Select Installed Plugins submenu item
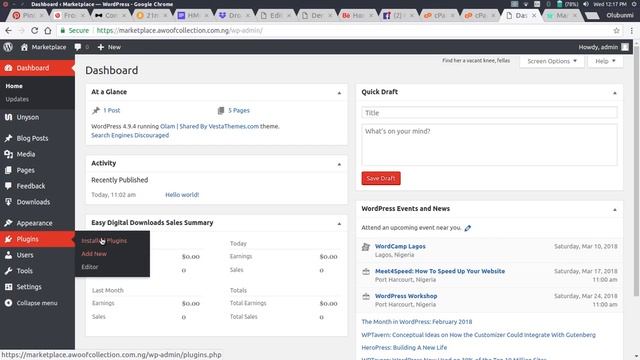Screen dimensions: 640x360 pos(104,241)
